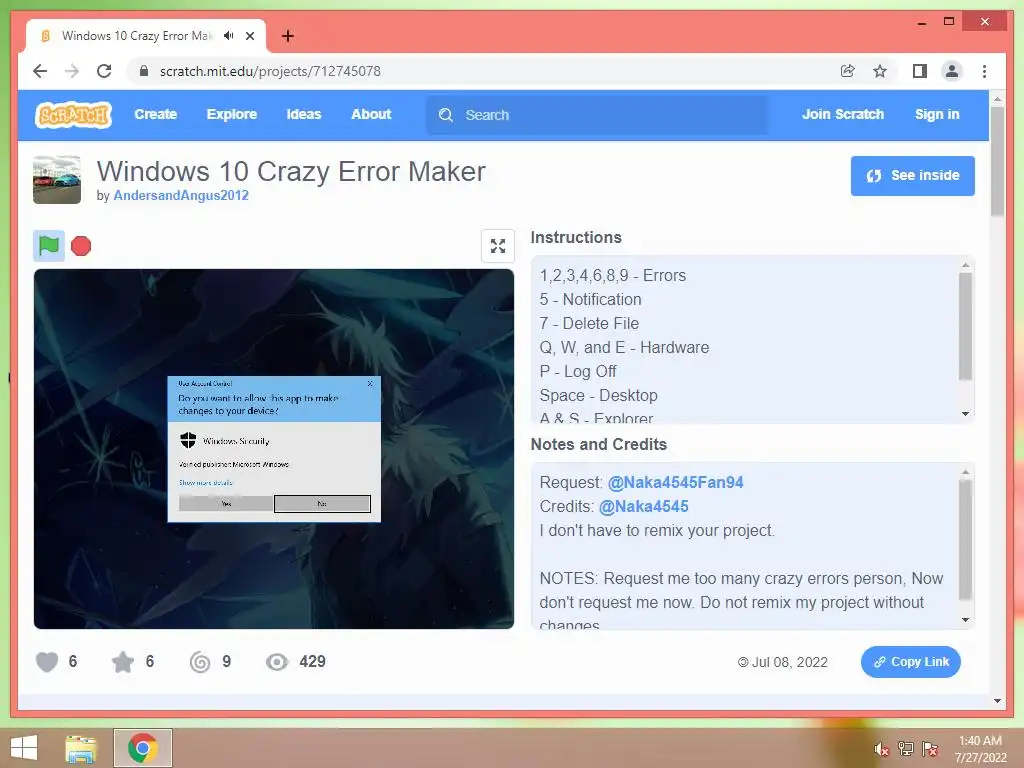Open Chrome profile avatar menu
The image size is (1024, 768).
coord(952,71)
